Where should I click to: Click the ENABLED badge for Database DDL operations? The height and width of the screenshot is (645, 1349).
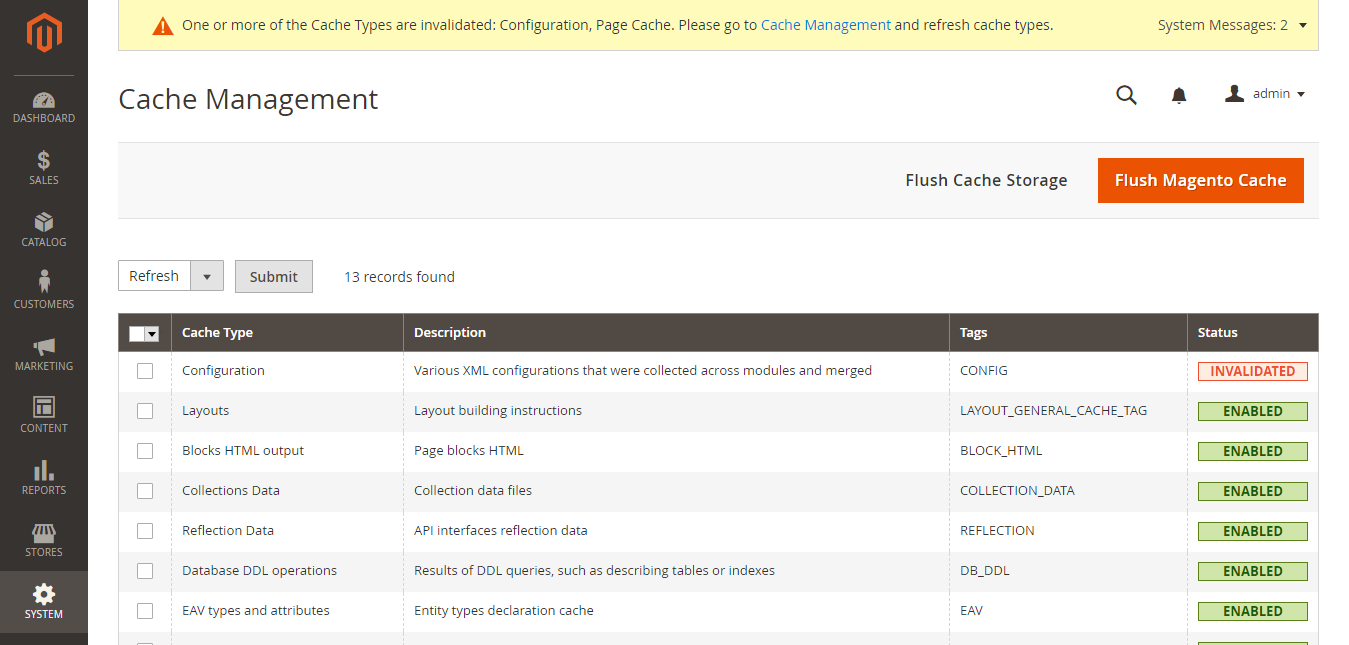coord(1253,571)
